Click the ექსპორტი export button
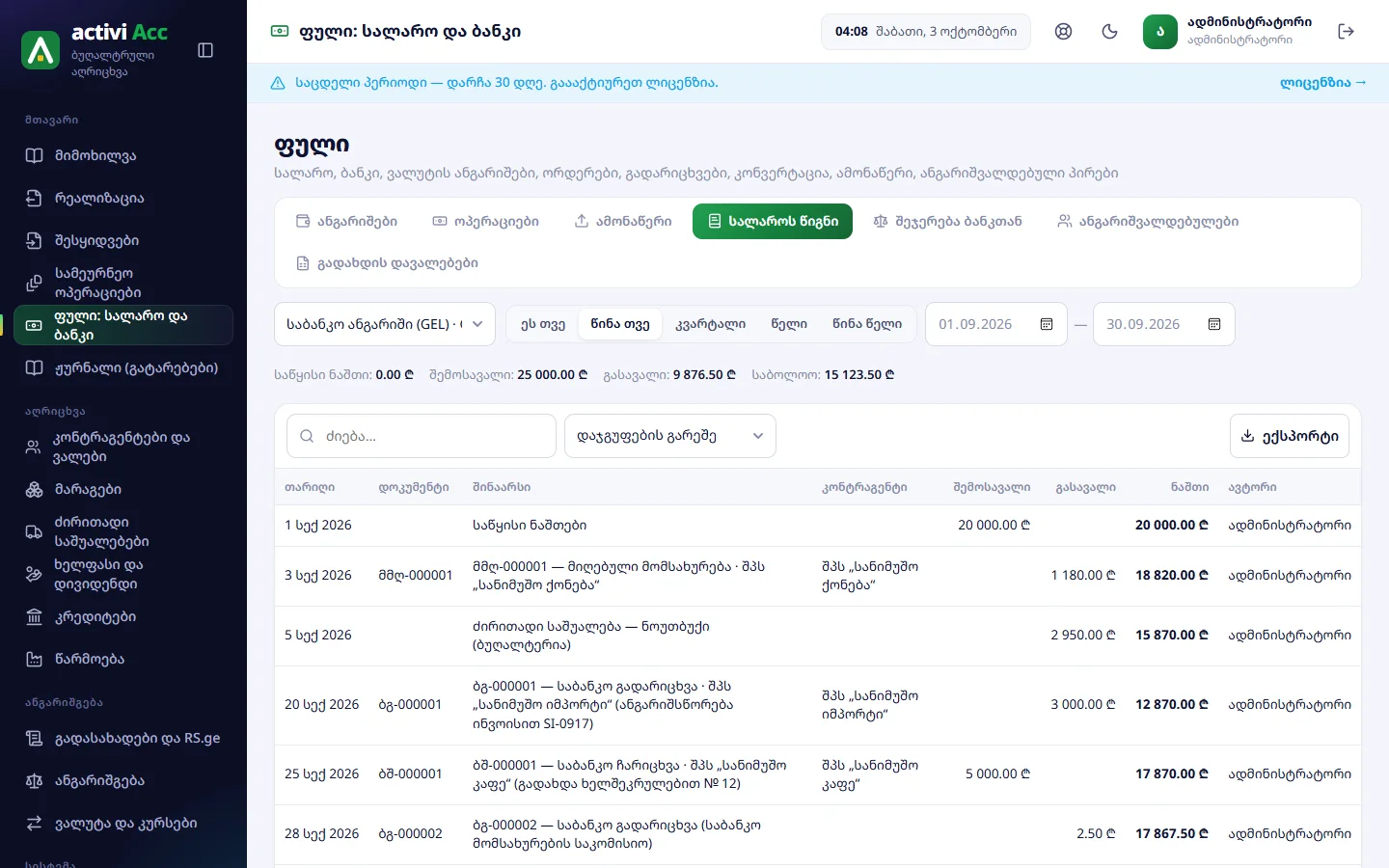This screenshot has width=1389, height=868. 1290,436
